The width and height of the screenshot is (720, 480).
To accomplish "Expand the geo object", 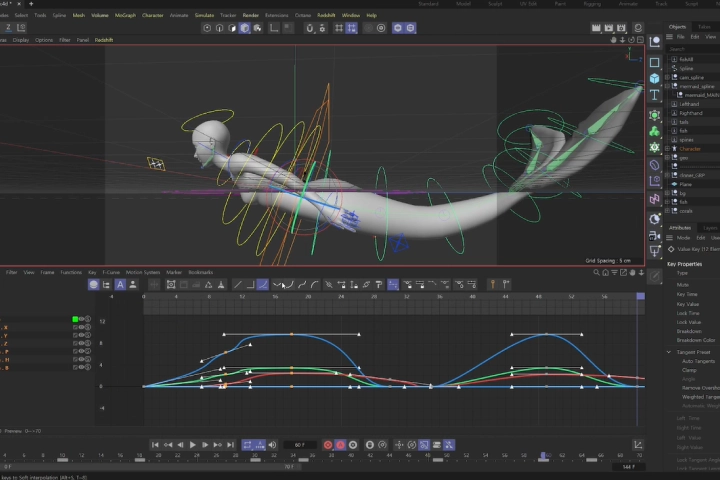I will click(x=668, y=158).
